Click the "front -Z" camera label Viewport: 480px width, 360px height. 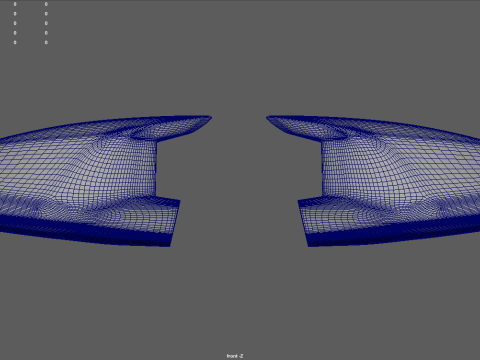coord(235,356)
